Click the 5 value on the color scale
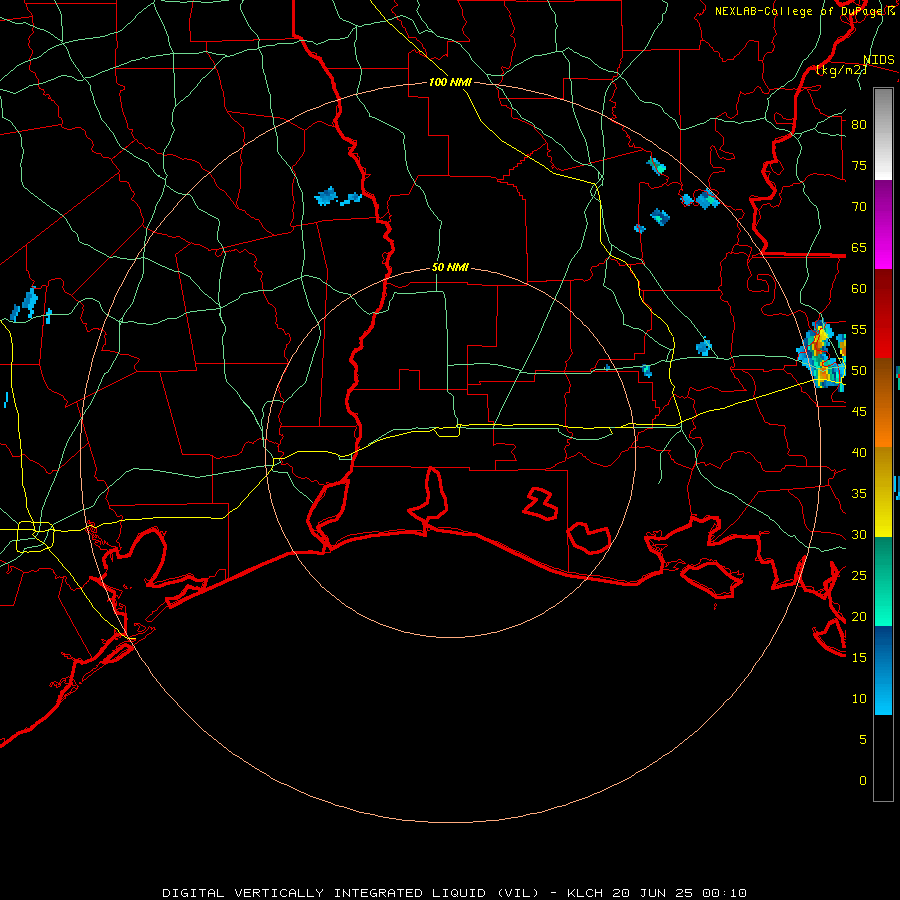Screen dimensions: 900x900 pyautogui.click(x=863, y=740)
